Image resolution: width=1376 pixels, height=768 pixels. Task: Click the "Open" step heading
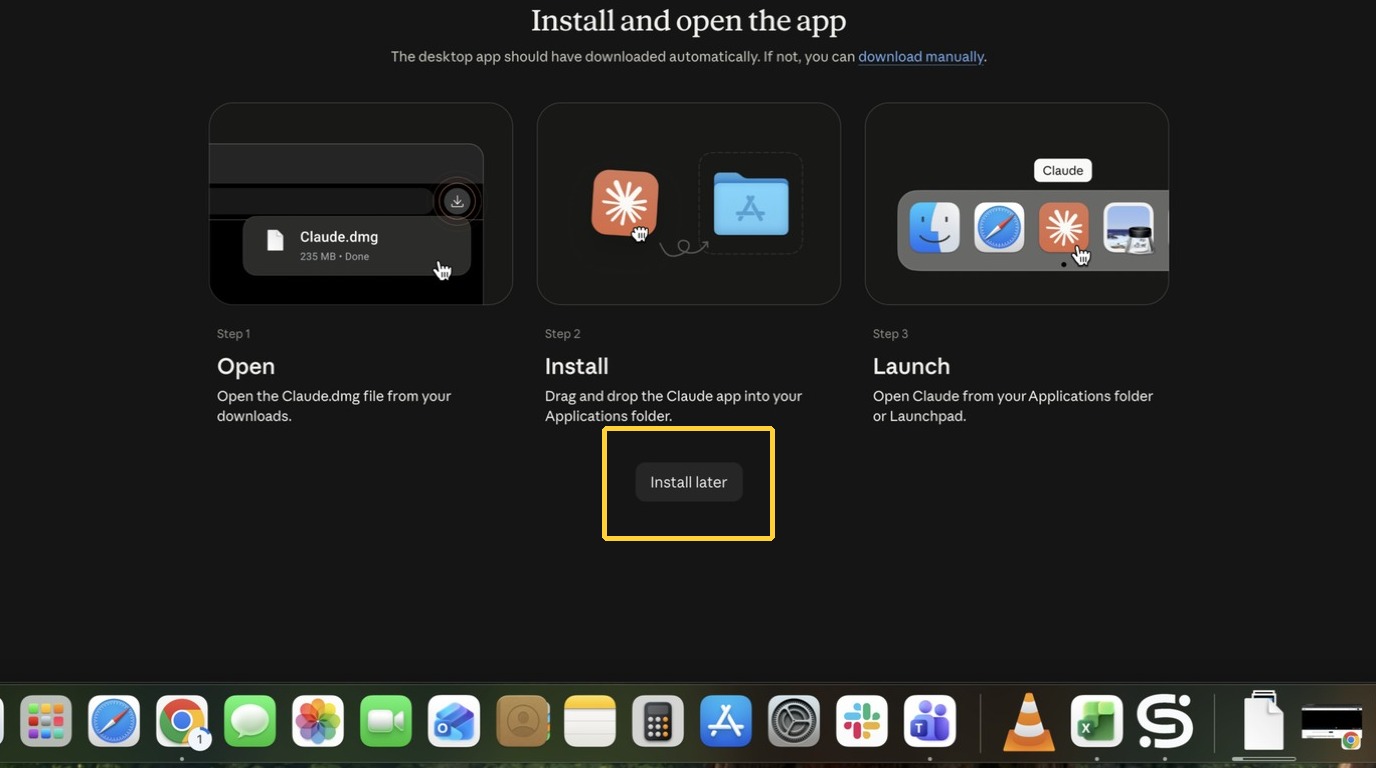[246, 366]
